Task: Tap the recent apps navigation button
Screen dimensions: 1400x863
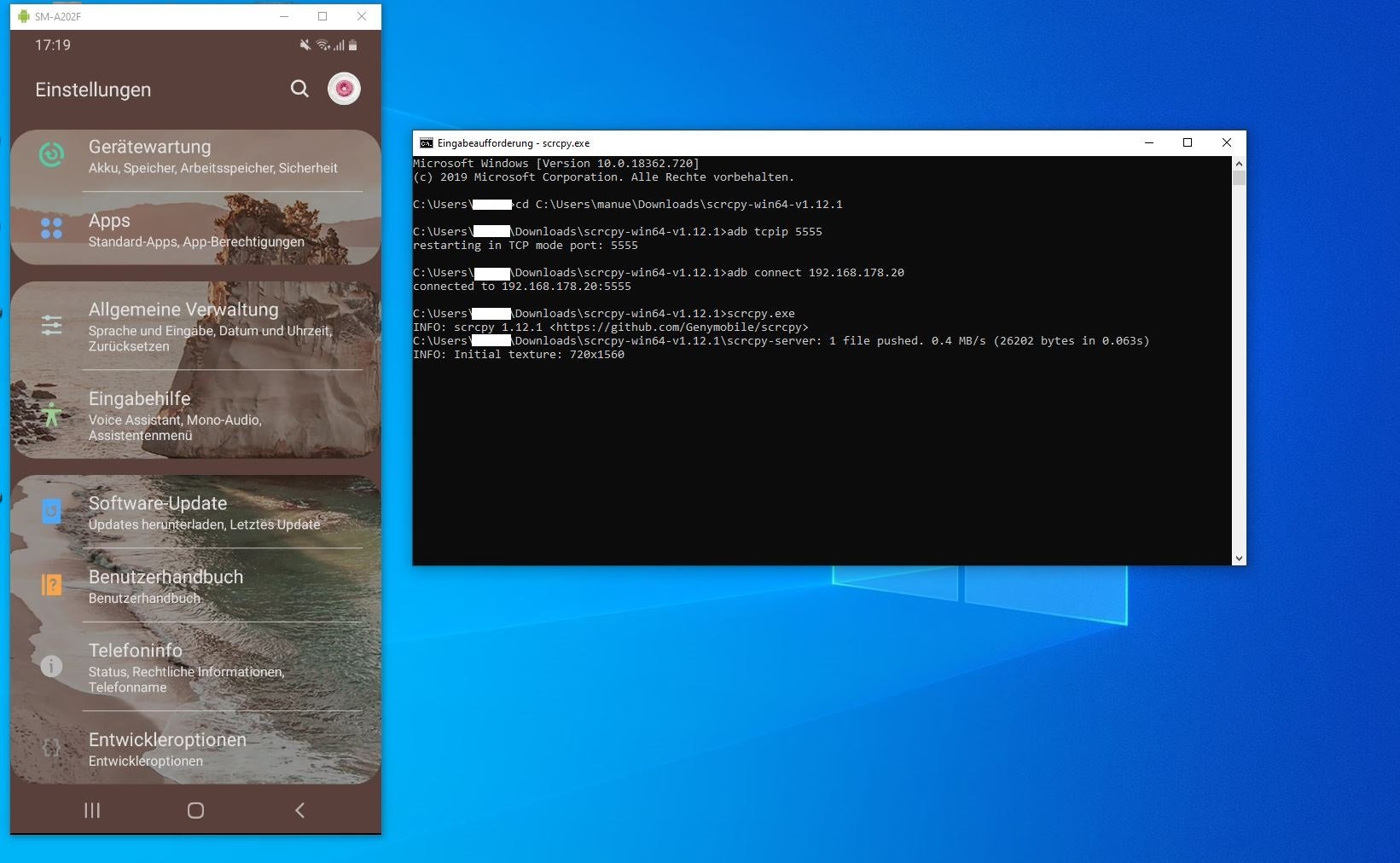Action: point(92,810)
